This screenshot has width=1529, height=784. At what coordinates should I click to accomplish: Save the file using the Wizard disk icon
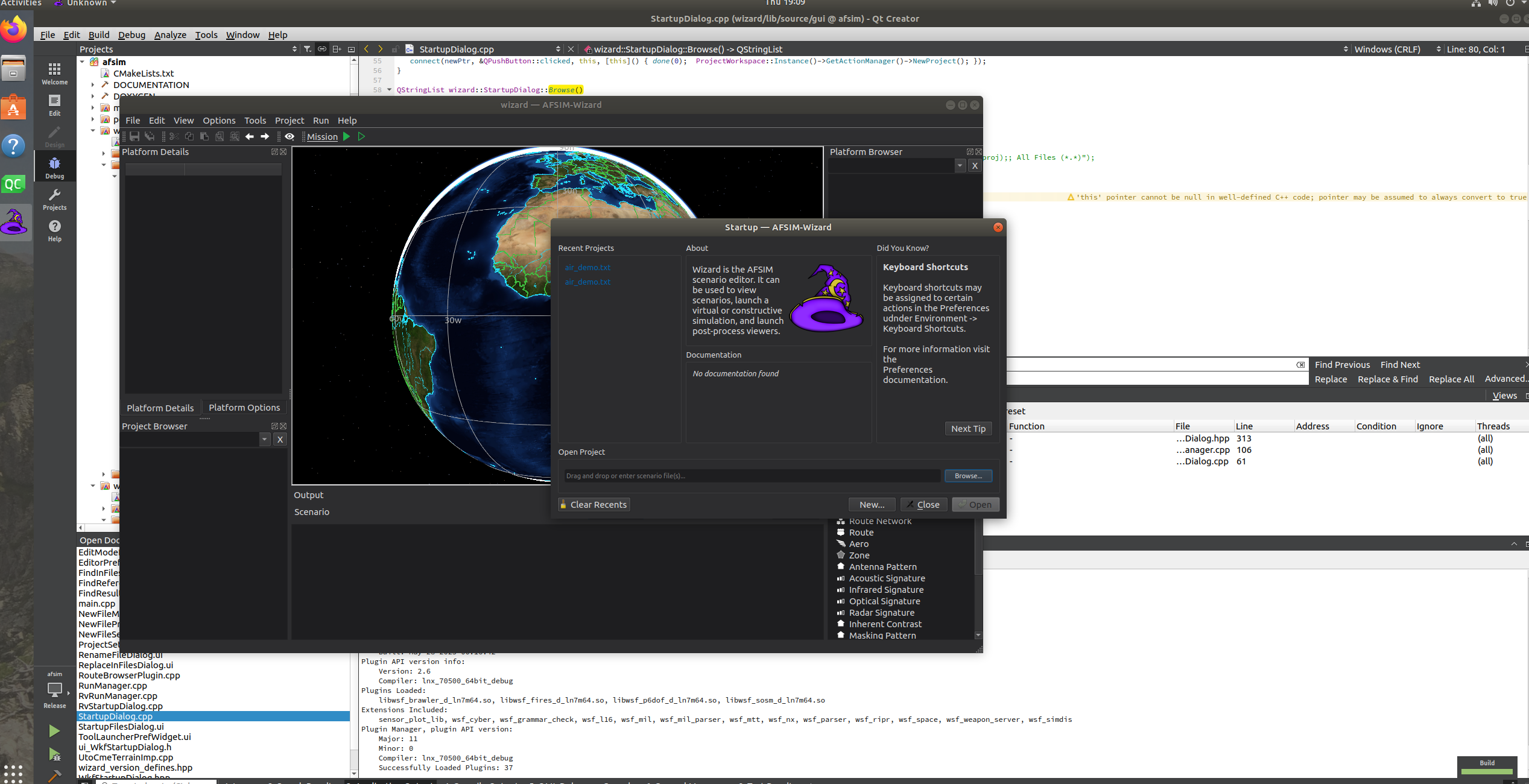pos(135,136)
